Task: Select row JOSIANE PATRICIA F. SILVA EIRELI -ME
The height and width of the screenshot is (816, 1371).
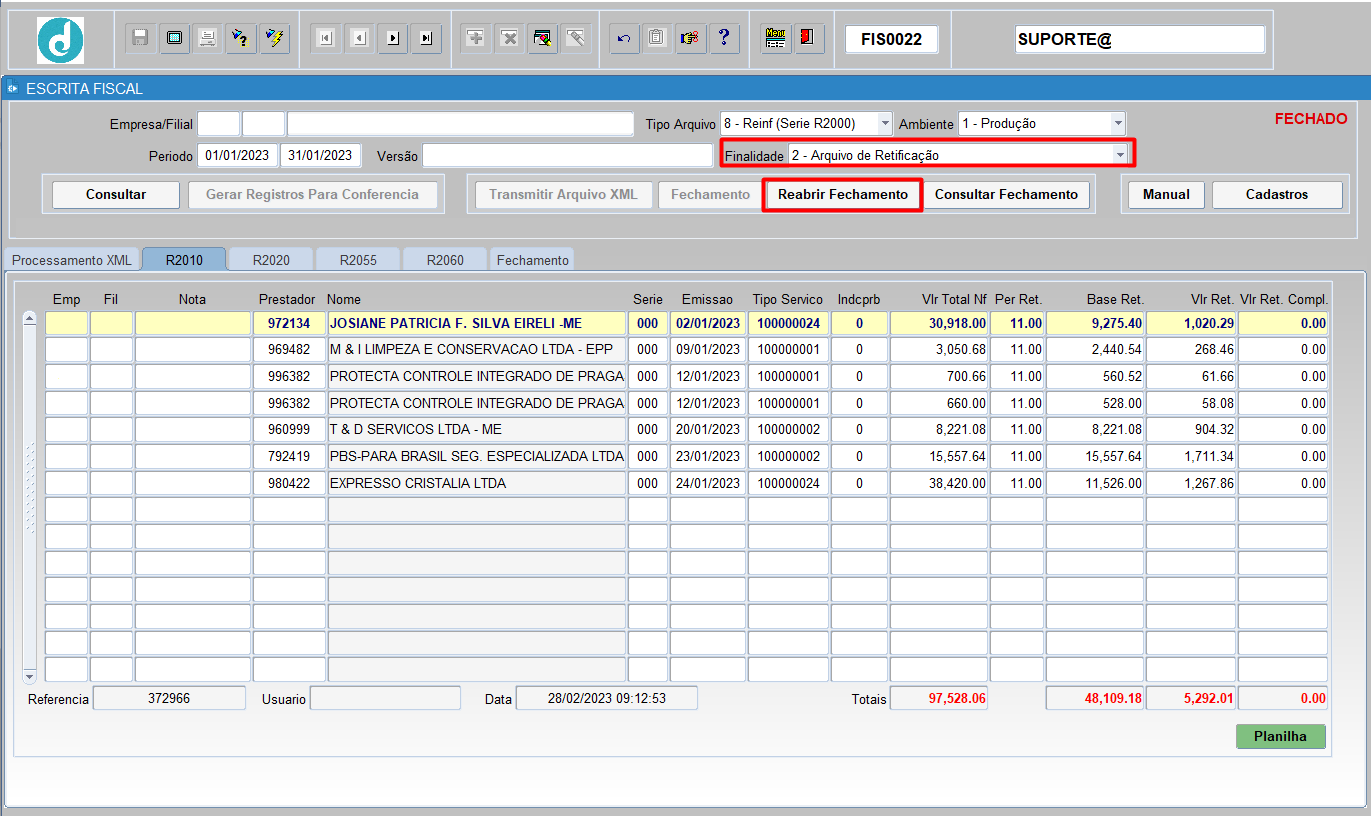Action: pyautogui.click(x=686, y=323)
